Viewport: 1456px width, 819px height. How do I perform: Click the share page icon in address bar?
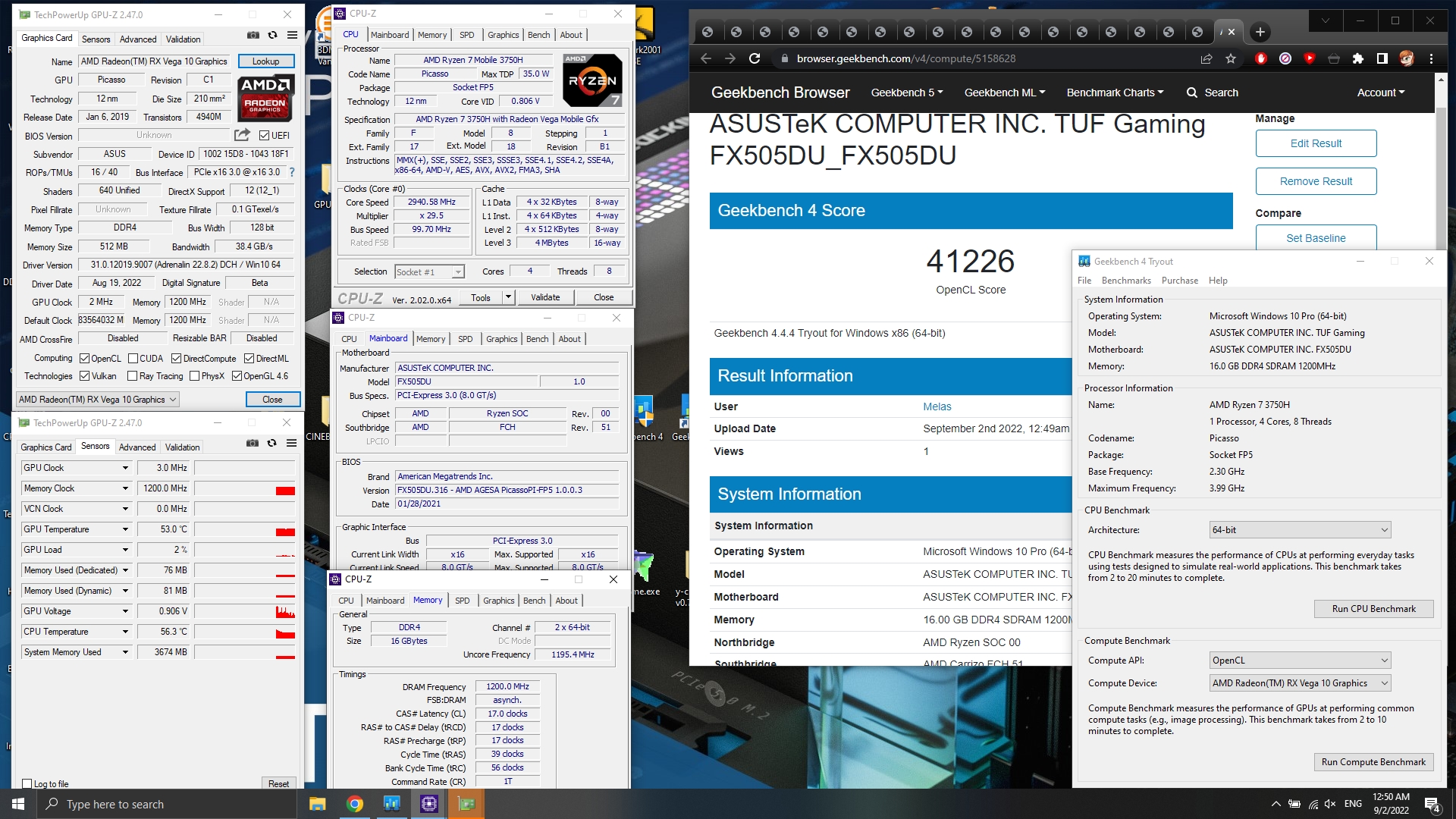pos(1207,58)
